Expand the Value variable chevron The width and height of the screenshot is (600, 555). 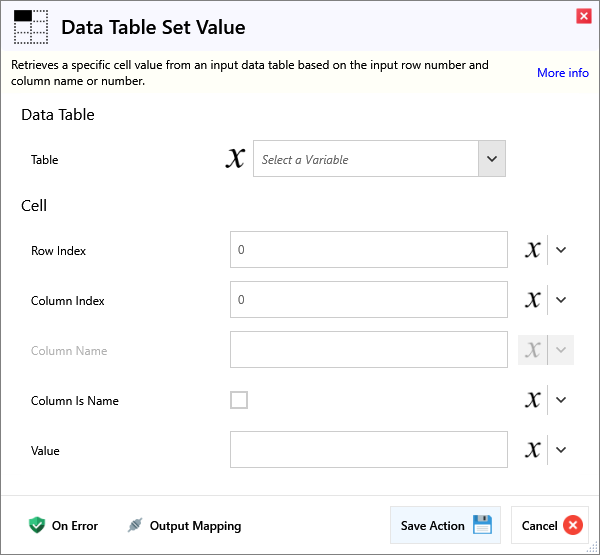coord(561,450)
